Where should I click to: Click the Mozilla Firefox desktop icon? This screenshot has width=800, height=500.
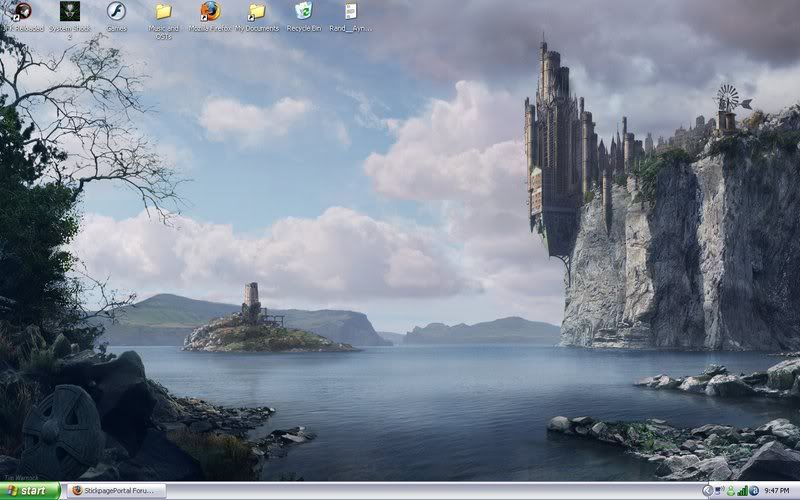(x=210, y=12)
